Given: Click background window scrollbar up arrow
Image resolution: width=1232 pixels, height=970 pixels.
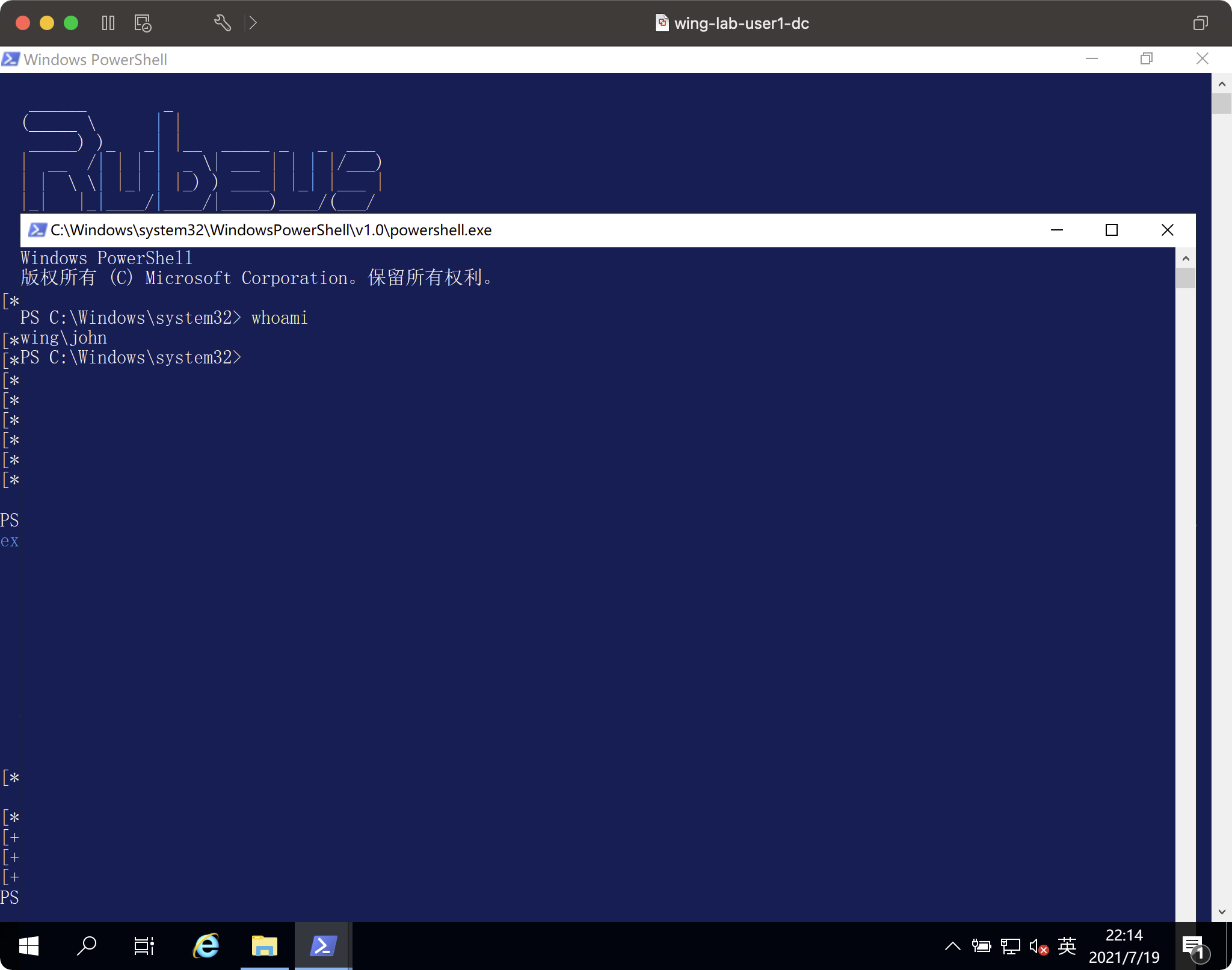Looking at the screenshot, I should (x=1221, y=84).
